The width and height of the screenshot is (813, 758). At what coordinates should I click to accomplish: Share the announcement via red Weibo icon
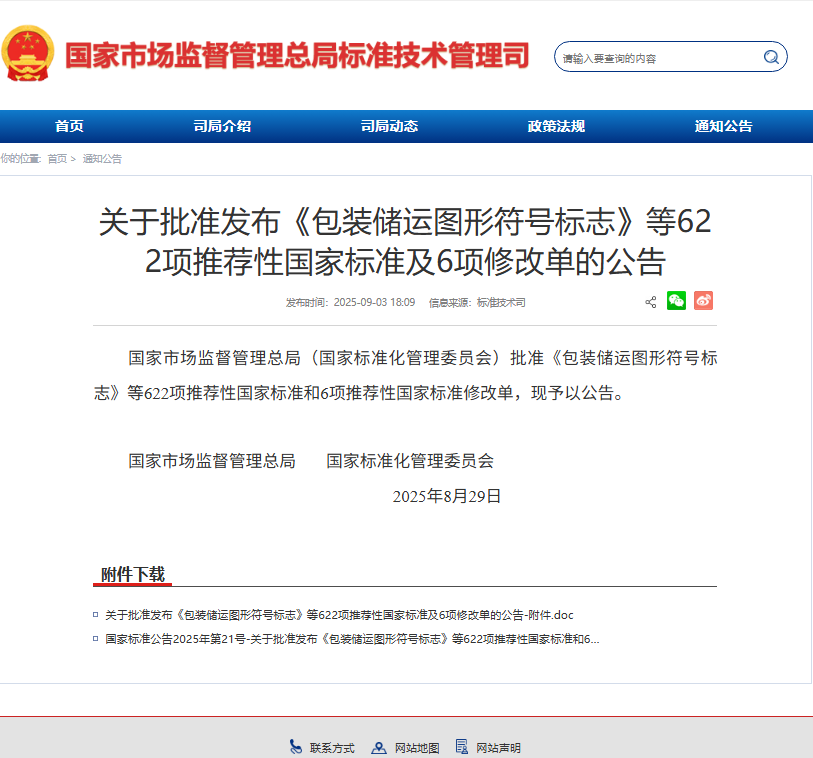pos(703,301)
